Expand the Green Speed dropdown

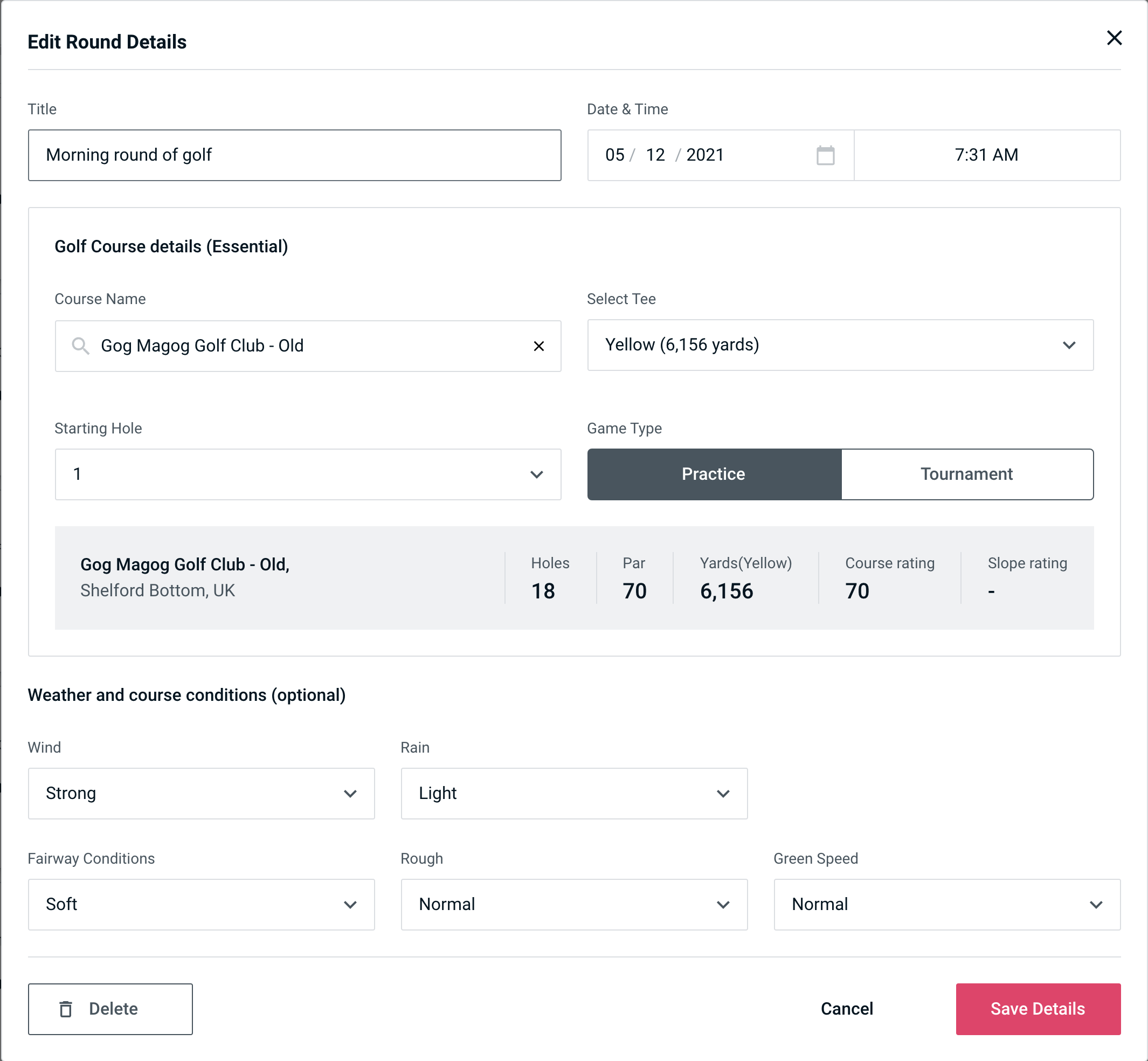coord(946,903)
